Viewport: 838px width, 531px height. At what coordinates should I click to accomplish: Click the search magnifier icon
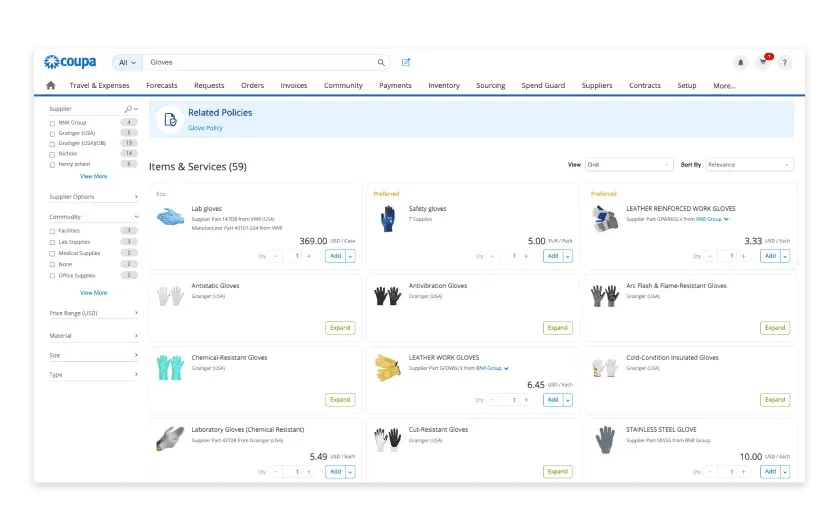(x=381, y=63)
